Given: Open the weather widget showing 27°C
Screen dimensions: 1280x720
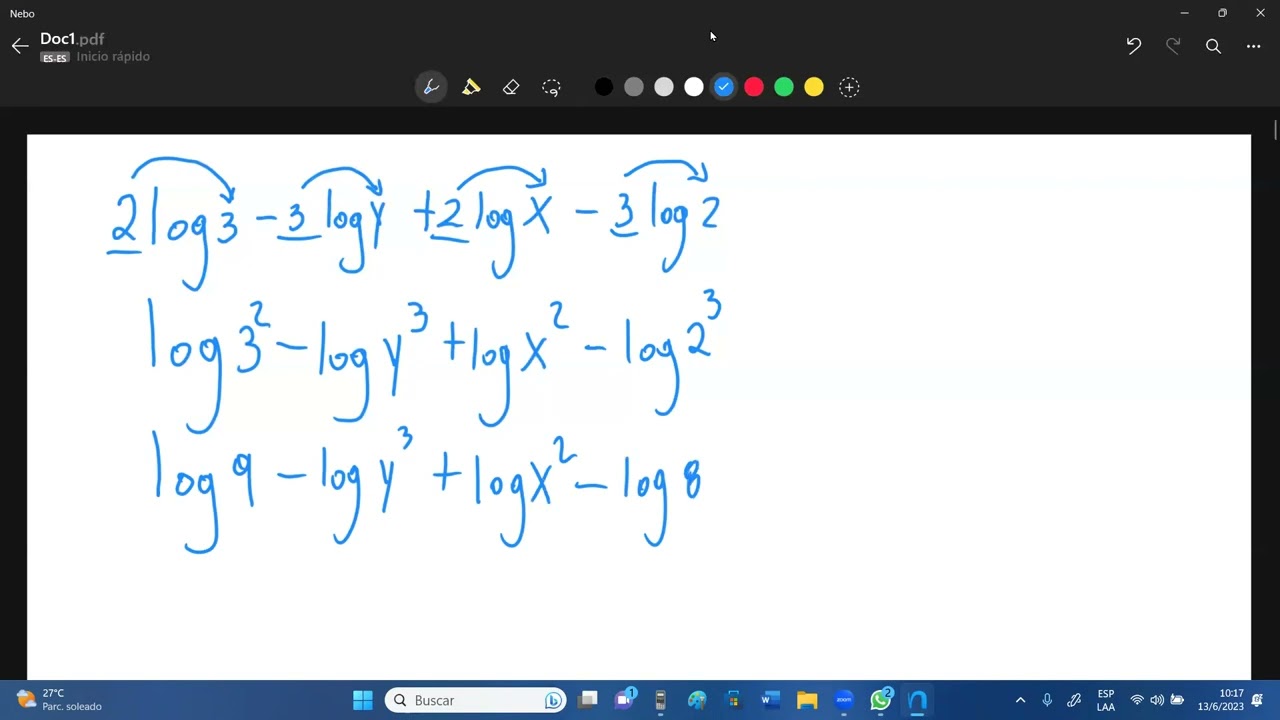Looking at the screenshot, I should (x=60, y=700).
